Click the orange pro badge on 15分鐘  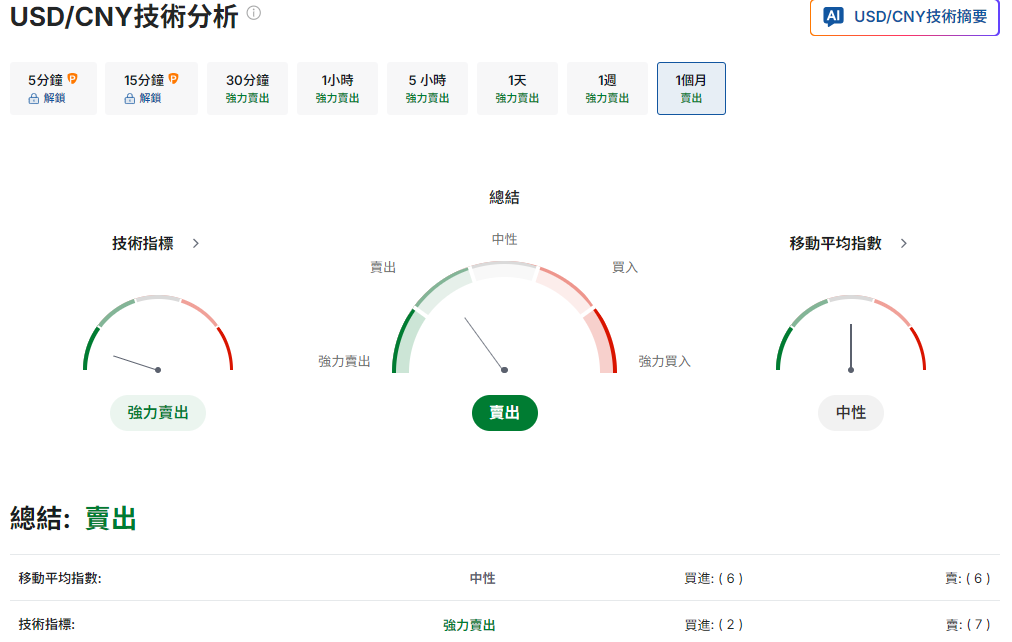[174, 79]
